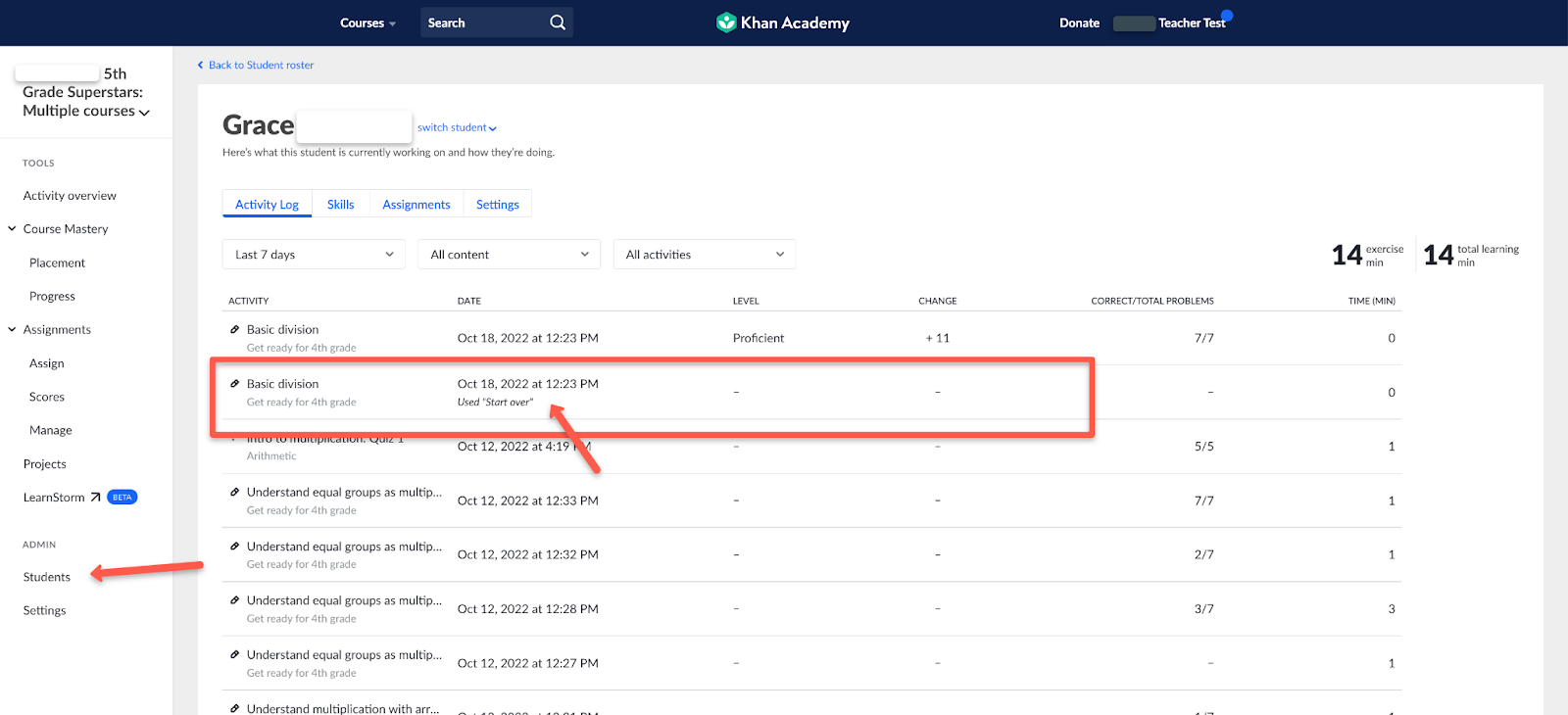Open Projects in the sidebar

pos(45,464)
